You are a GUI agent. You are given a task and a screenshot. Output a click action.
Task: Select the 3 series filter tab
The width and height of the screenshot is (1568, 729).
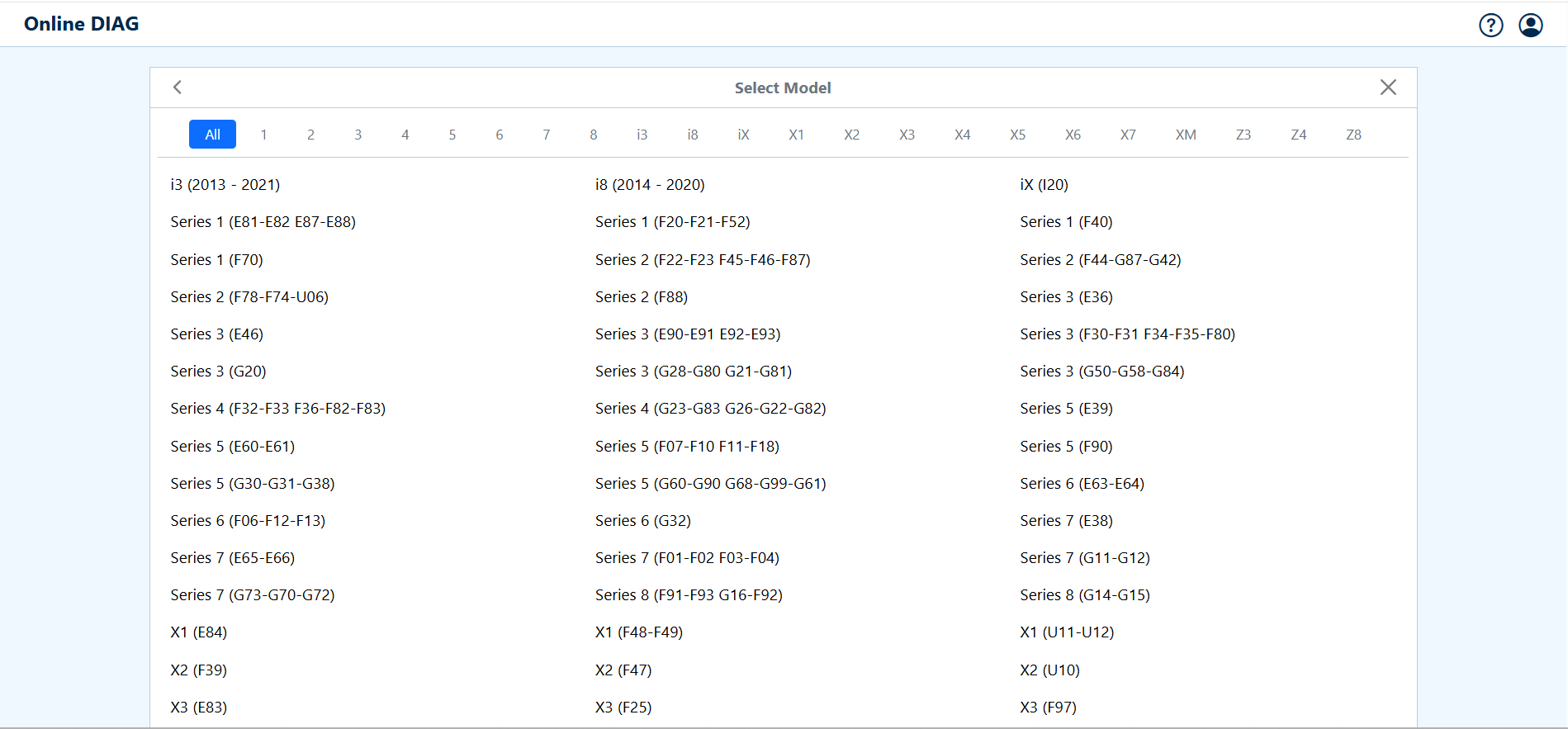[x=358, y=135]
